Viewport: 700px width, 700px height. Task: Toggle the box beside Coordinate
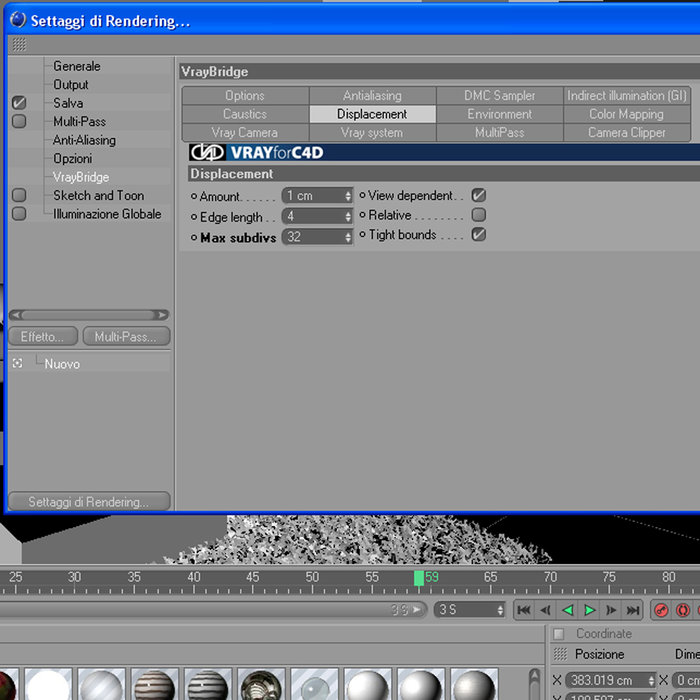[558, 633]
